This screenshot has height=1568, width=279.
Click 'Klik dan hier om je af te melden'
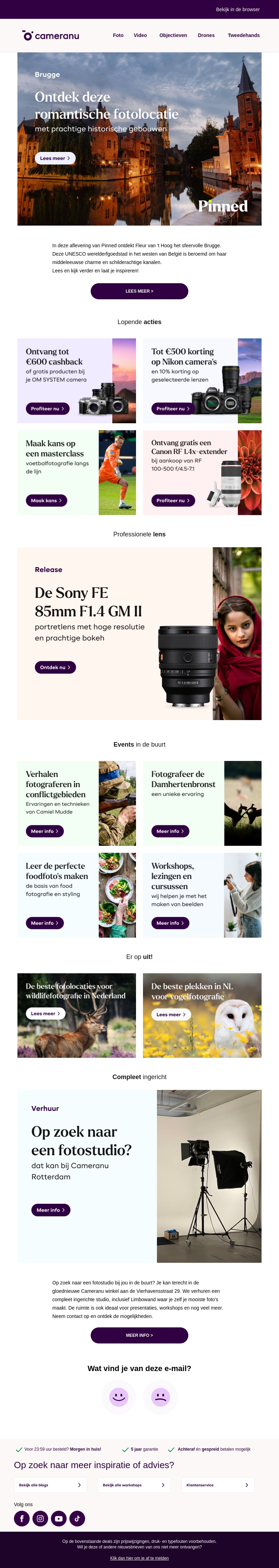[x=139, y=1558]
